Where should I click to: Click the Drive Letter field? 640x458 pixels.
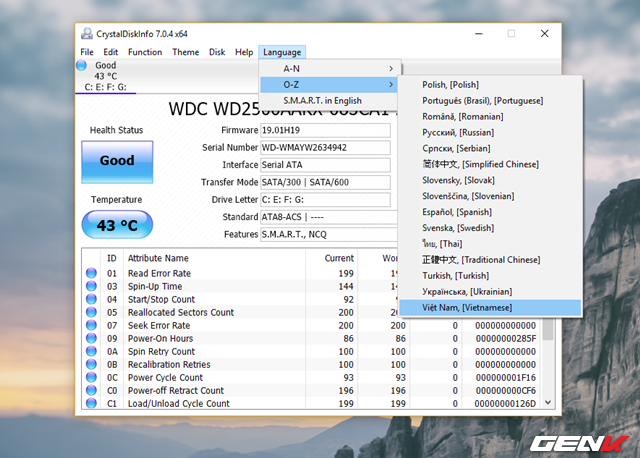point(325,200)
